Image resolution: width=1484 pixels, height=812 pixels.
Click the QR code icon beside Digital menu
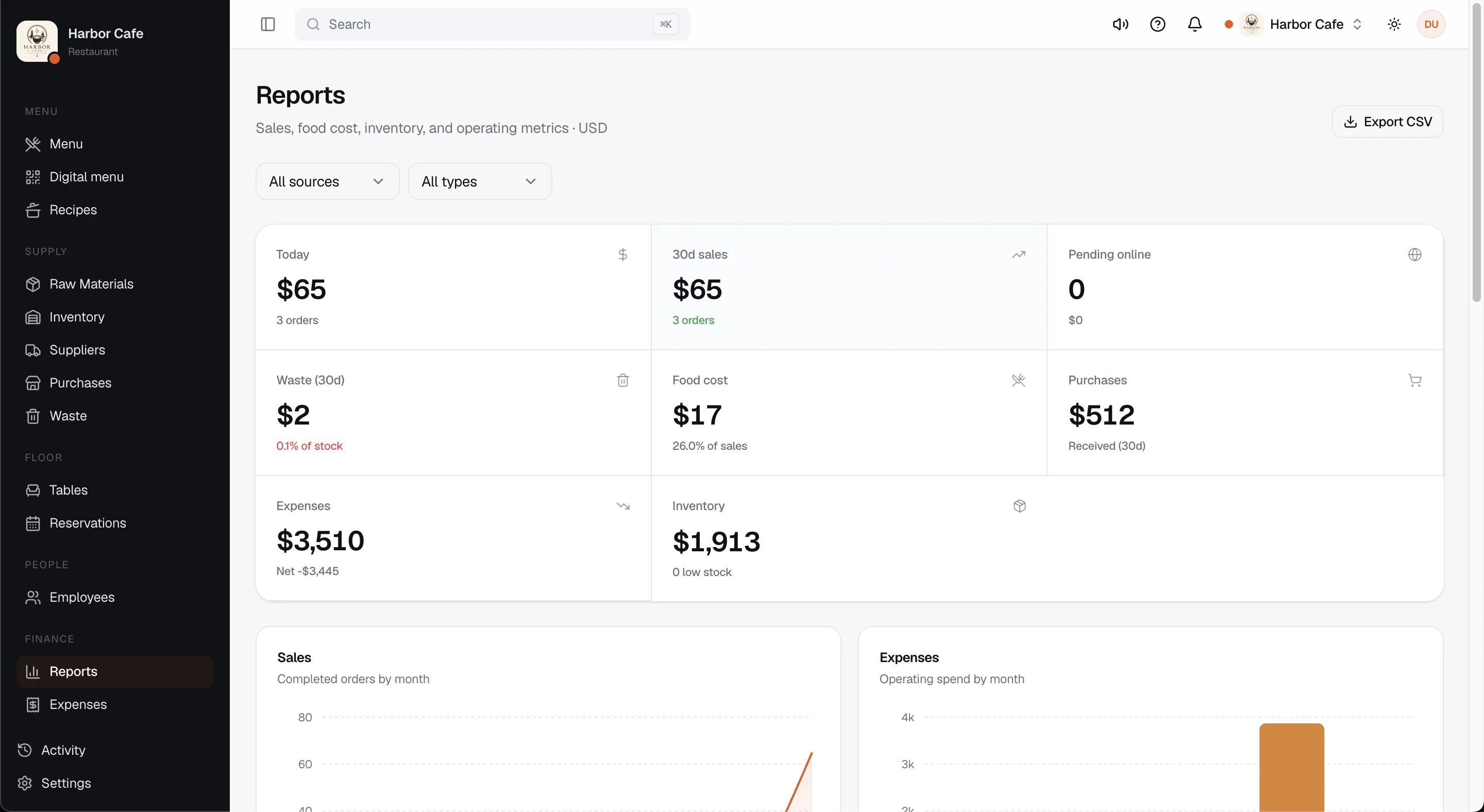click(33, 177)
